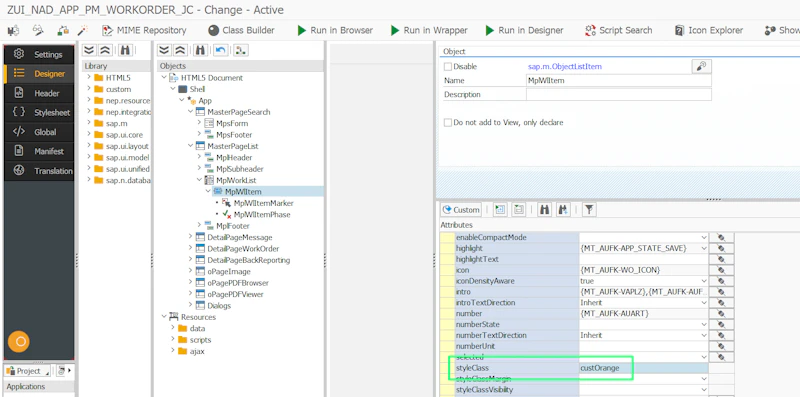Click the wrench icon next to sap.m.ObjectListItem
800x397 pixels.
pos(702,66)
